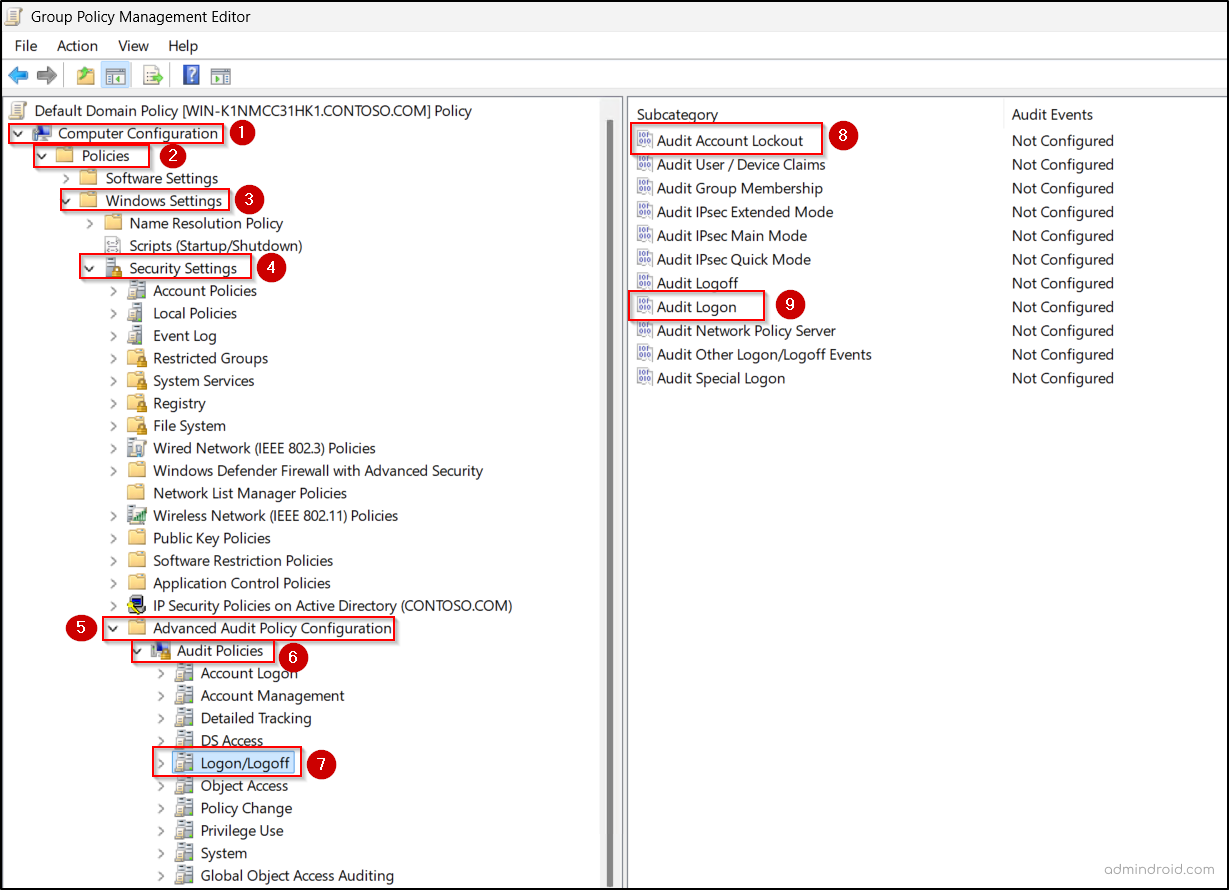Click the Back navigation arrow
Image resolution: width=1229 pixels, height=890 pixels.
click(x=18, y=75)
